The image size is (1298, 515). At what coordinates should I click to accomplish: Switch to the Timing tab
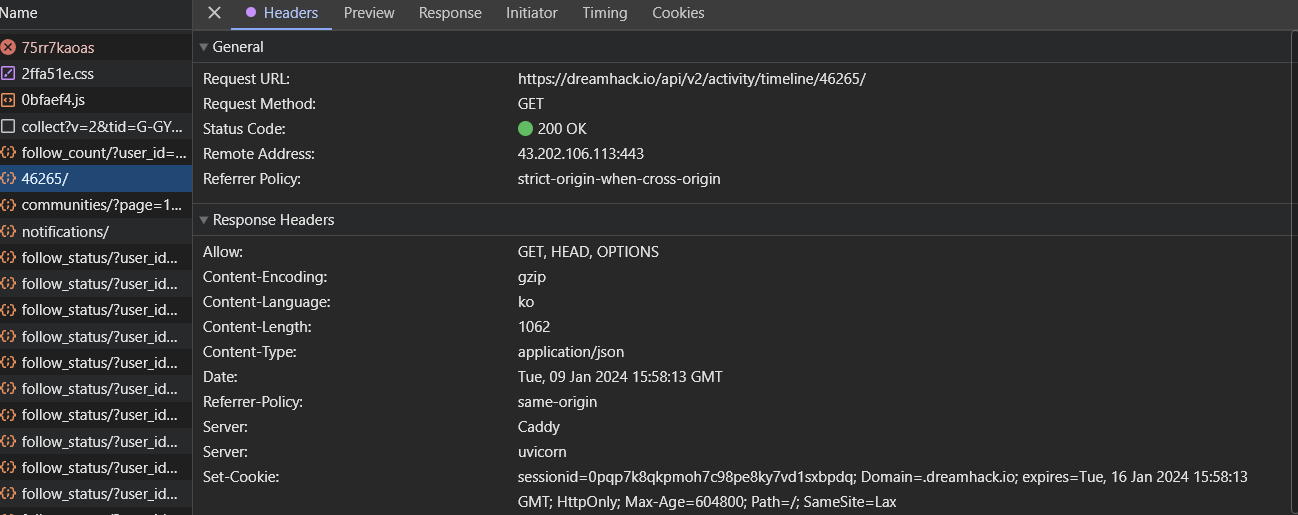click(x=605, y=13)
